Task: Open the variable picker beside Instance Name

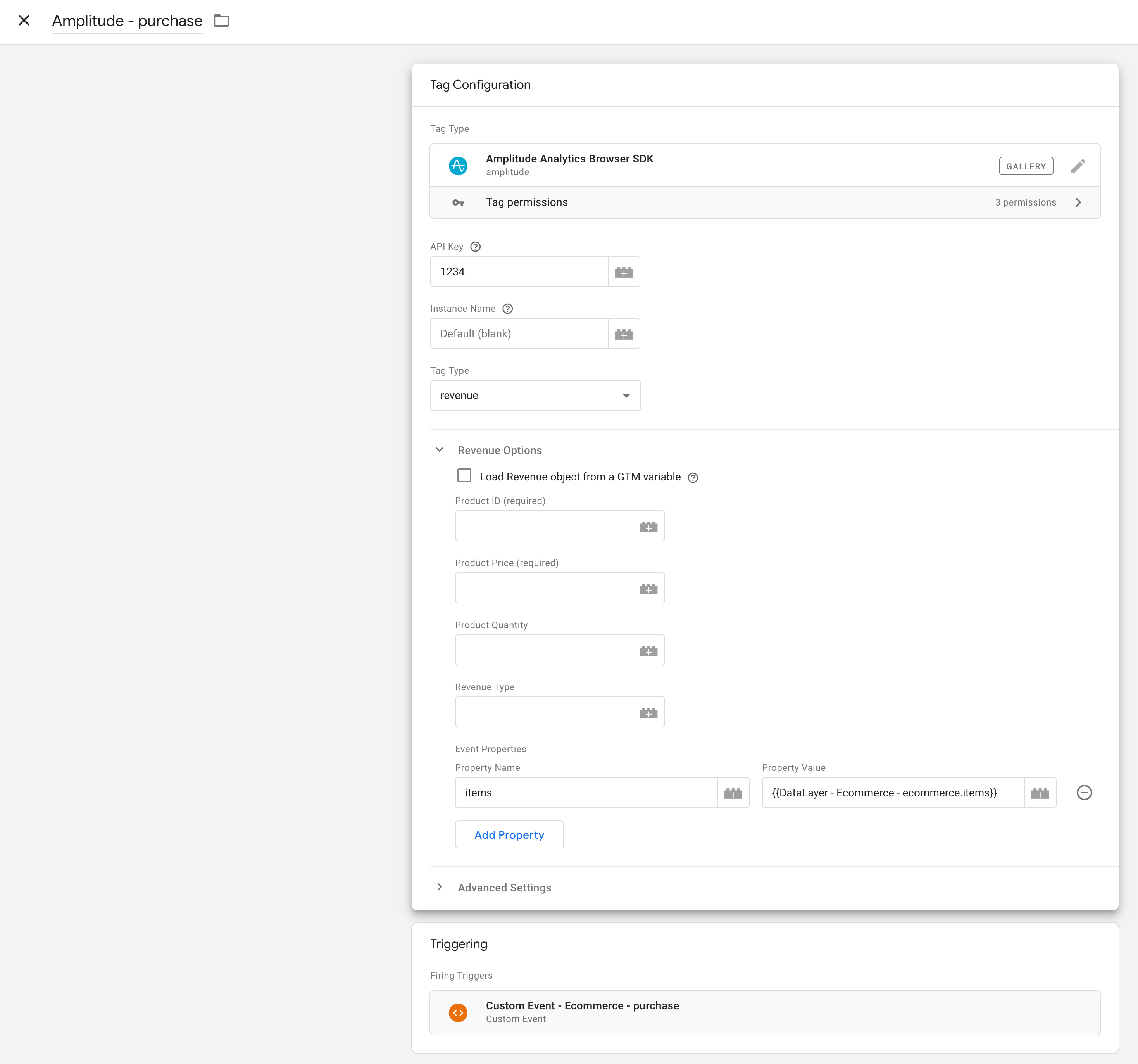Action: 623,334
